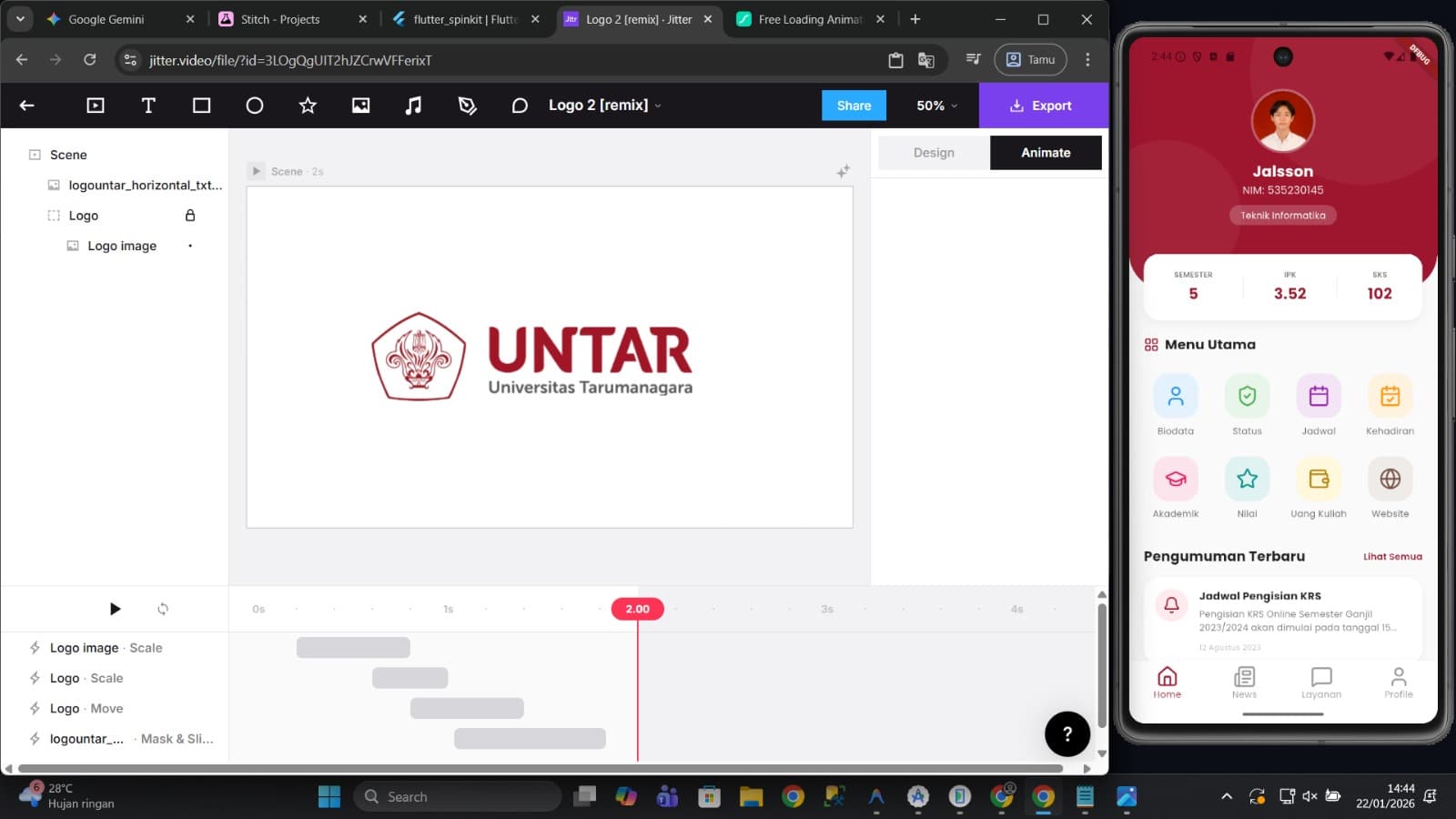
Task: Select the Star shape tool
Action: click(308, 106)
